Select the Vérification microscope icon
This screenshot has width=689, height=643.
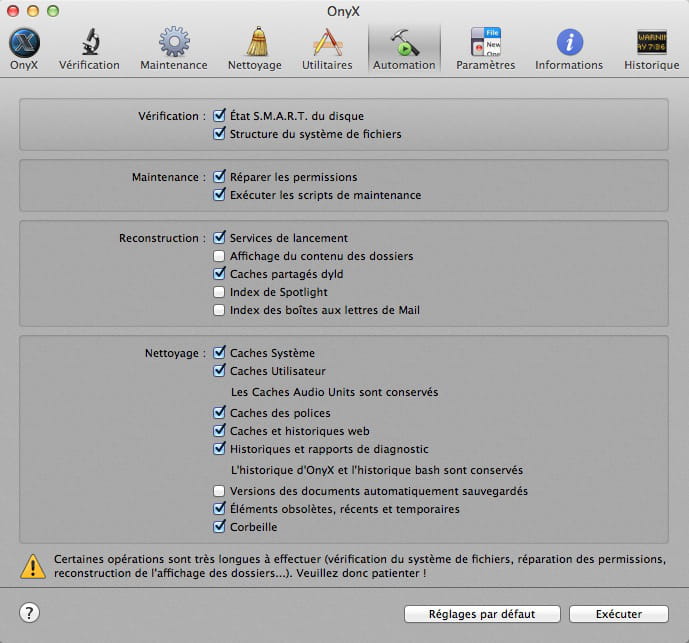tap(89, 44)
